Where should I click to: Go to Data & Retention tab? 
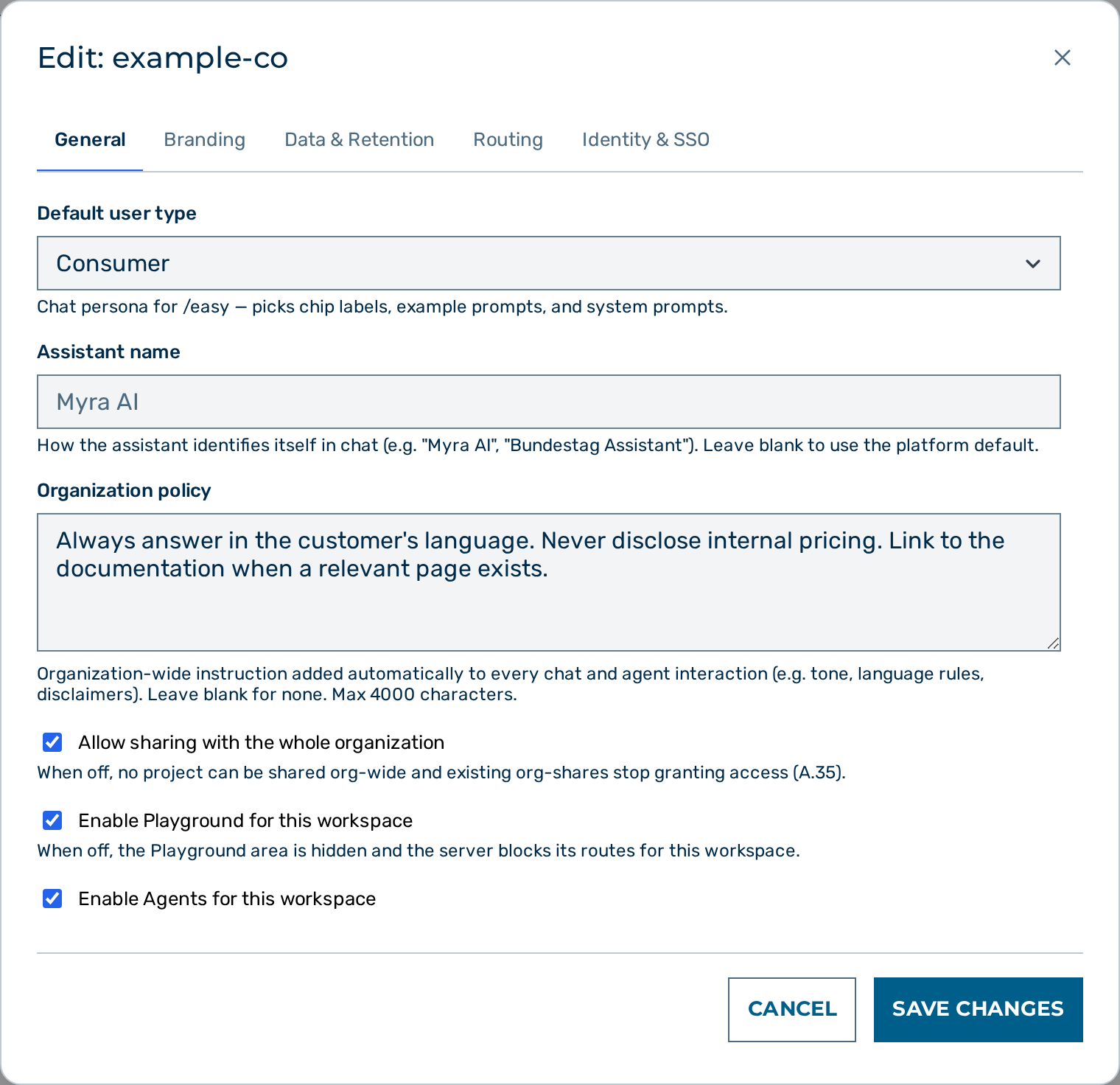(359, 140)
